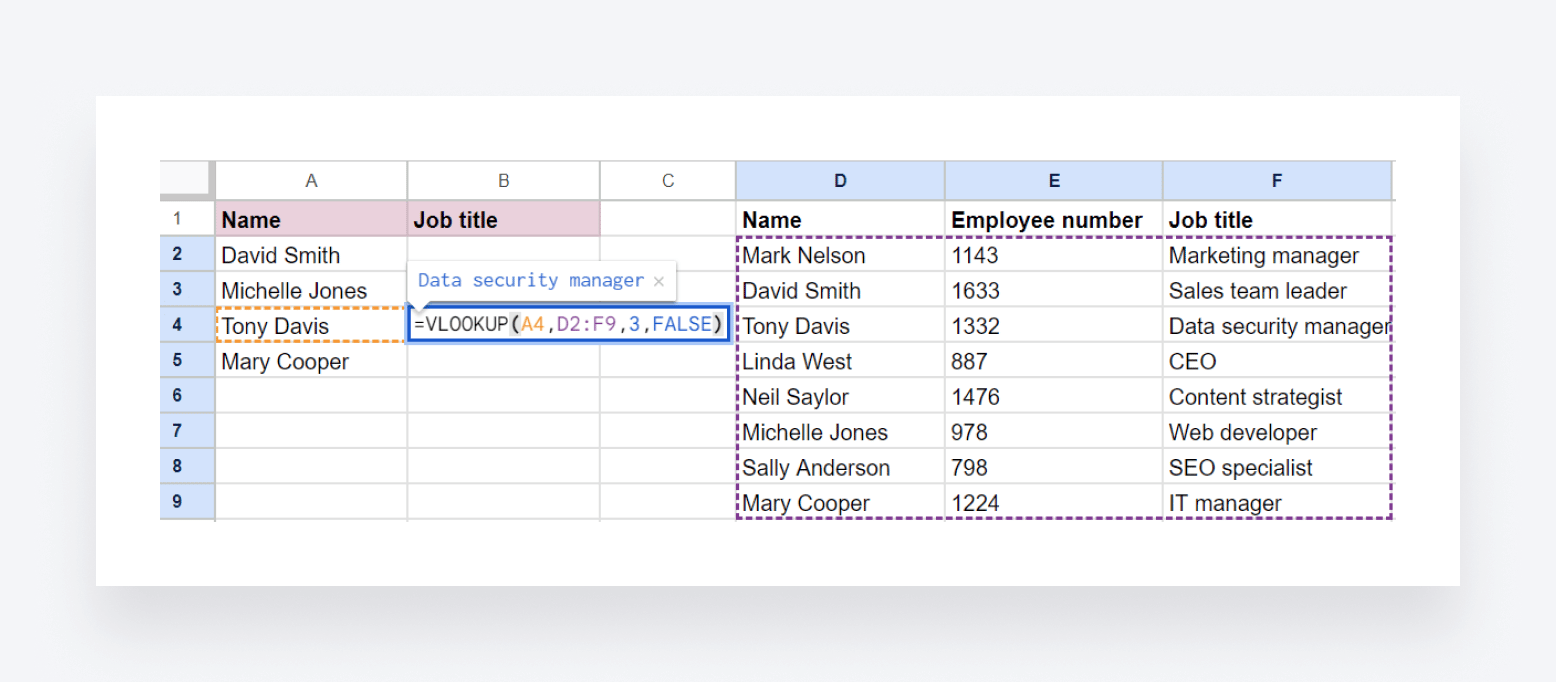Select row 5 header
1556x694 pixels.
(187, 361)
